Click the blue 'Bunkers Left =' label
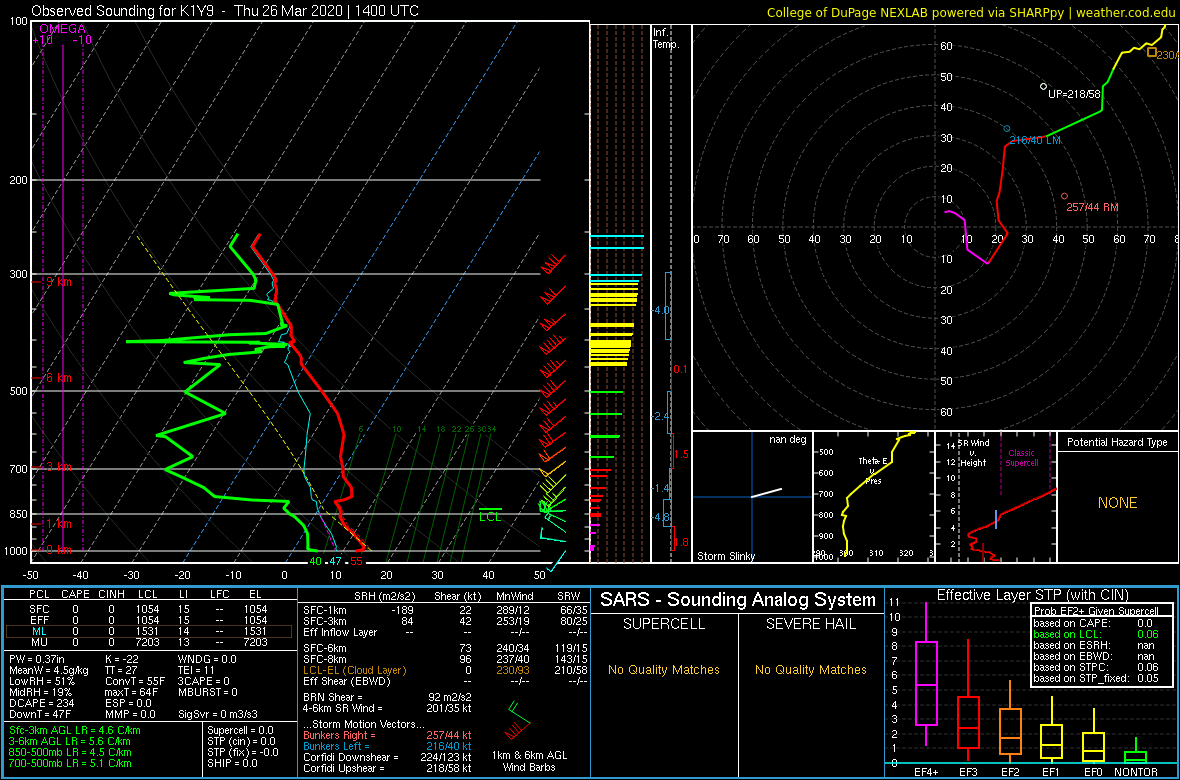The width and height of the screenshot is (1180, 780). [337, 746]
